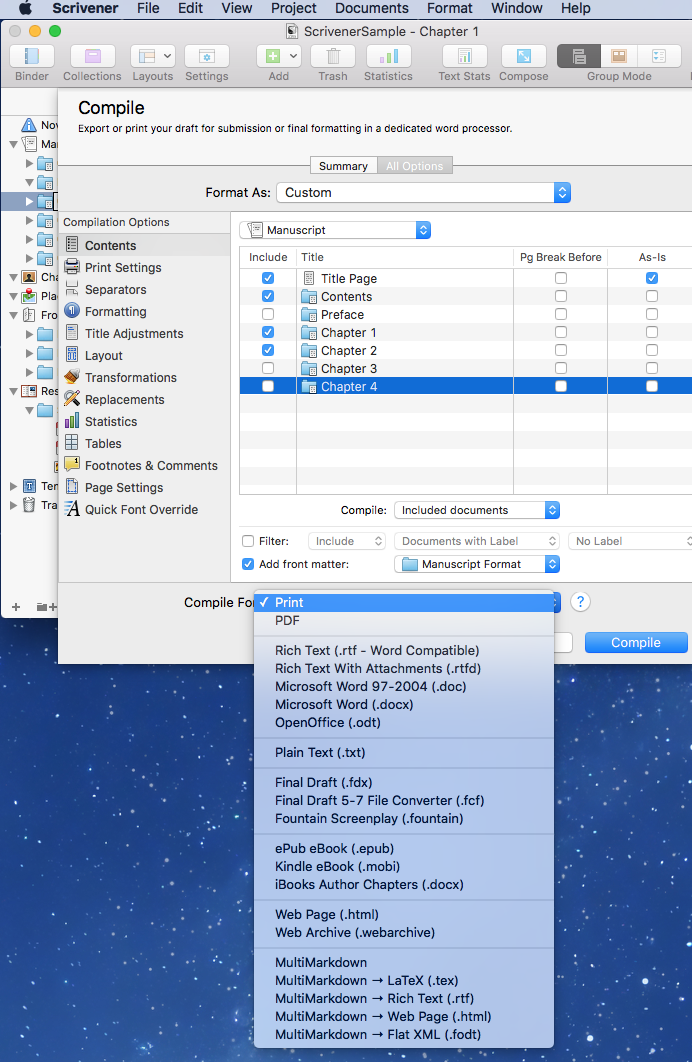Open the Manuscript Format front matter dropdown

477,564
